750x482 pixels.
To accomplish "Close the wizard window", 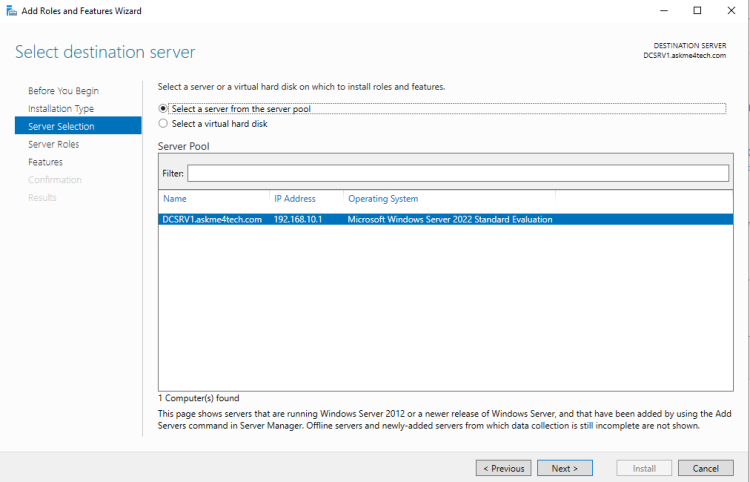I will pyautogui.click(x=731, y=11).
